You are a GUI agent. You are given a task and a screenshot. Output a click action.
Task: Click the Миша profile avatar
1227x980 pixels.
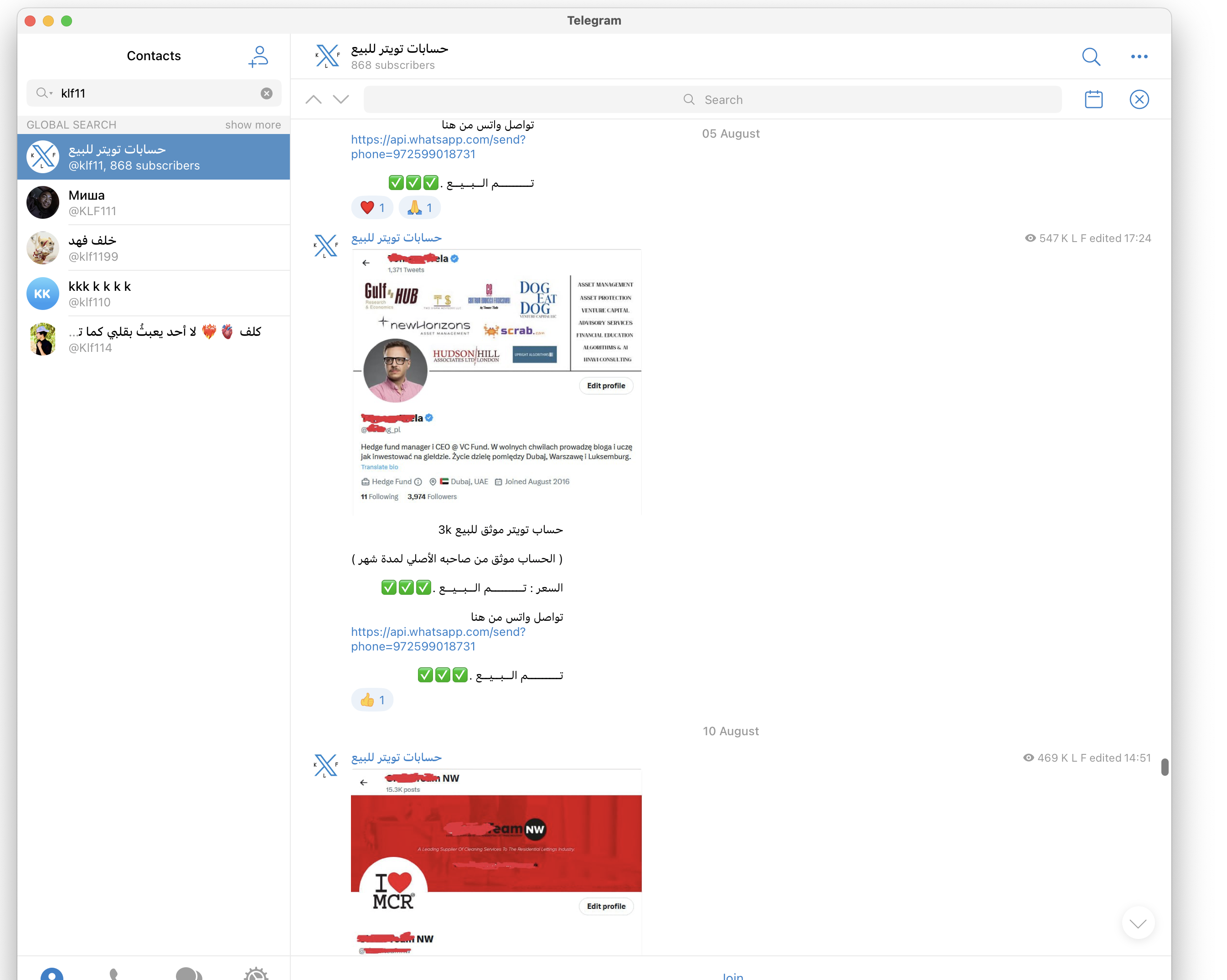tap(43, 202)
